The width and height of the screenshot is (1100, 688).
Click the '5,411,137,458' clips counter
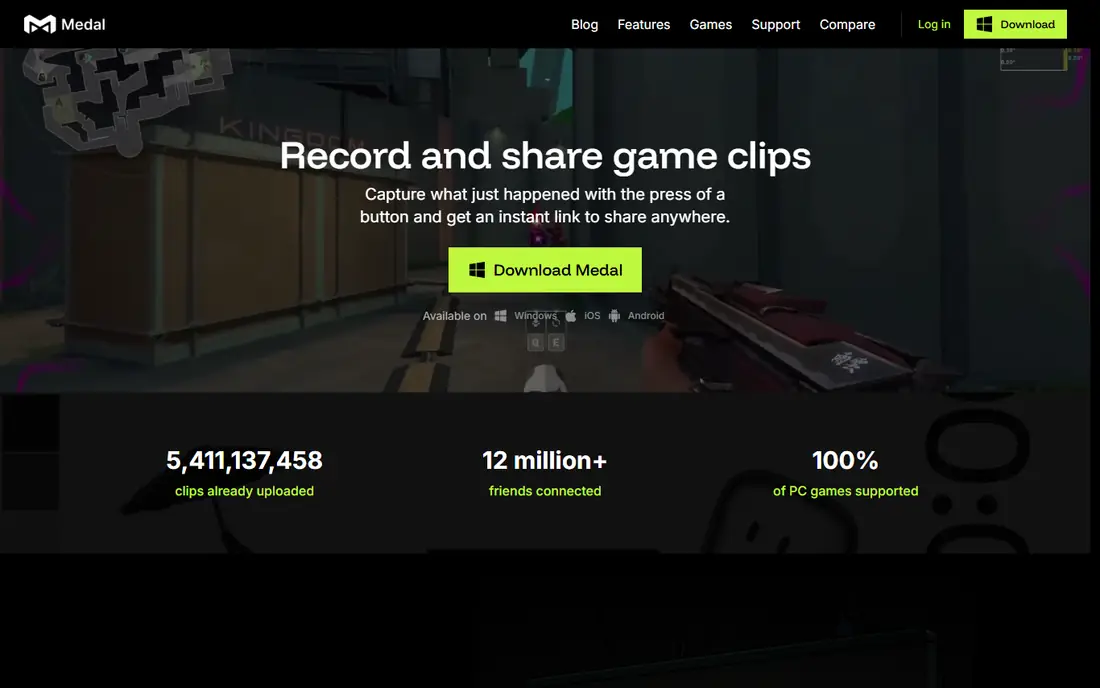(x=244, y=460)
